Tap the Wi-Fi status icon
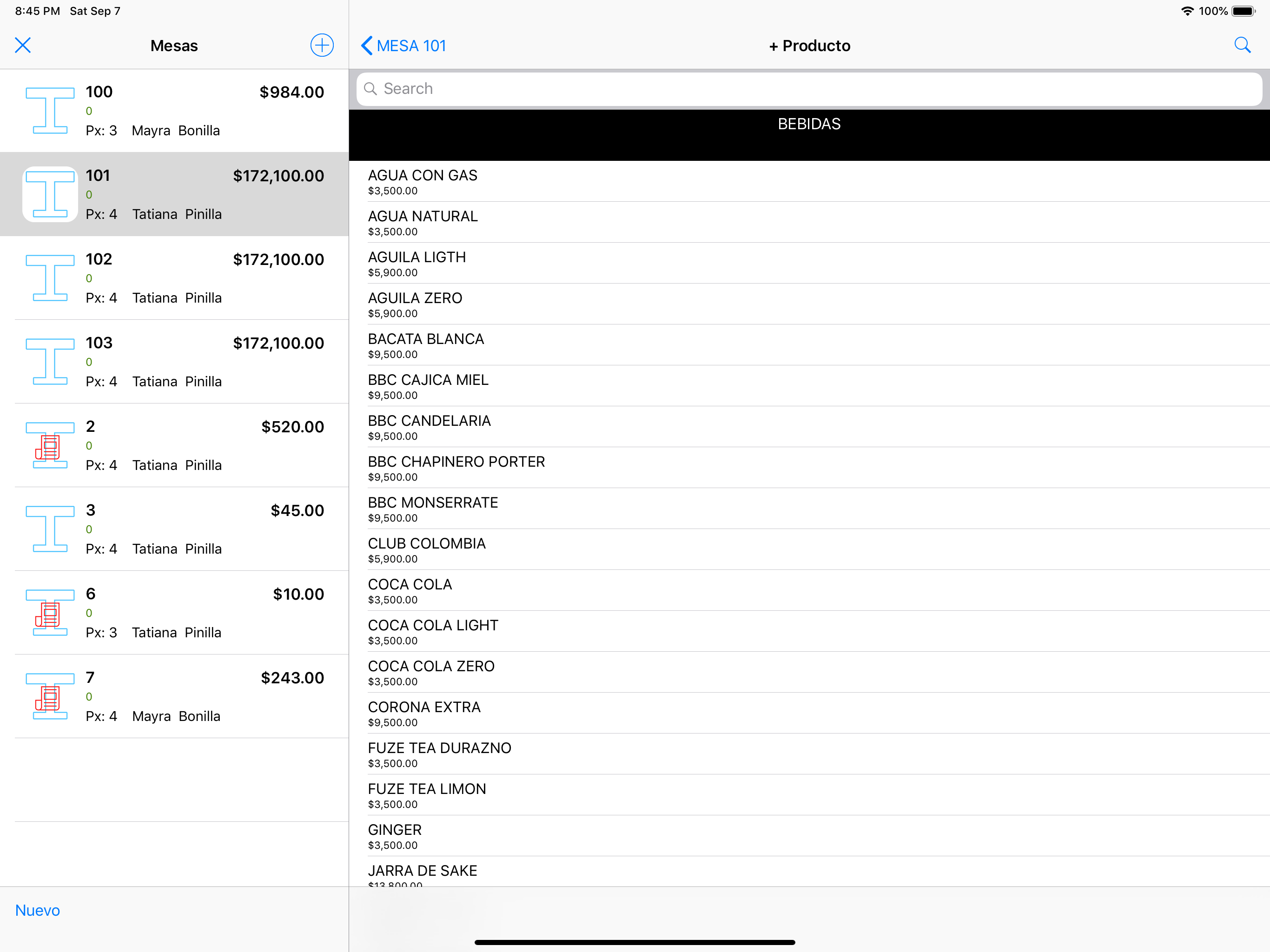 click(1187, 11)
